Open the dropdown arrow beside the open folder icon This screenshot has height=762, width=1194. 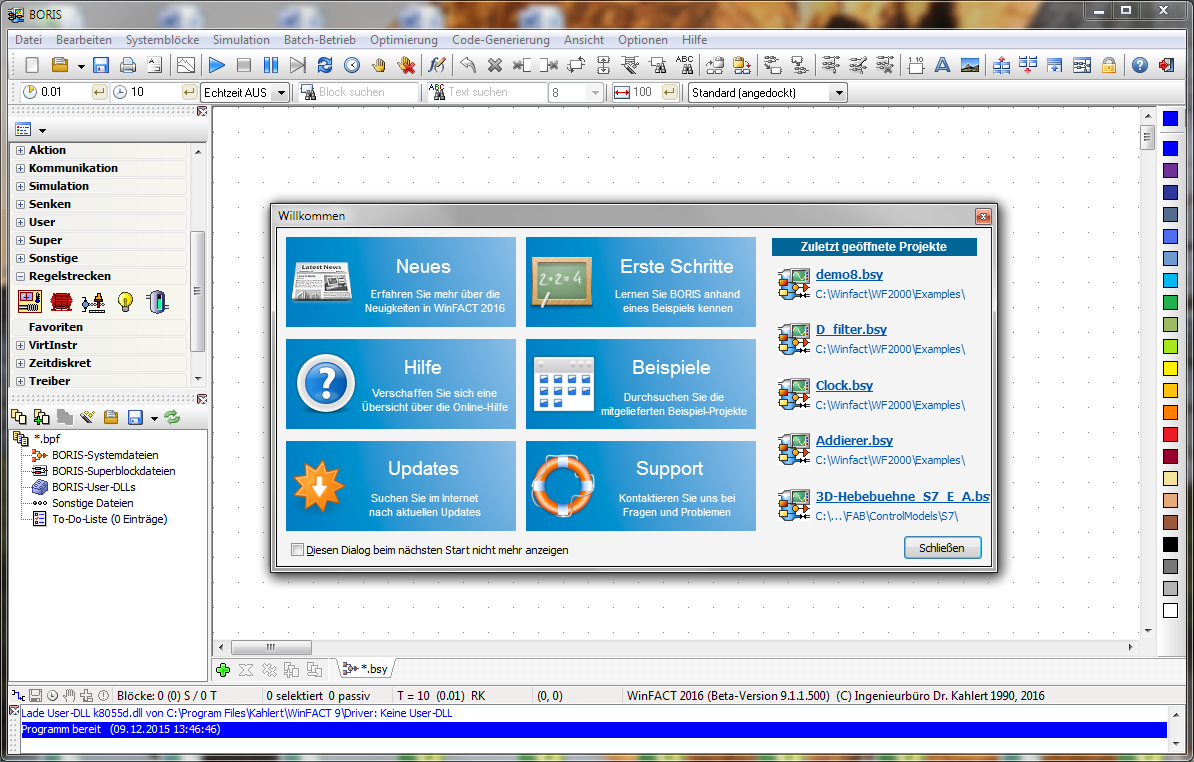click(81, 67)
